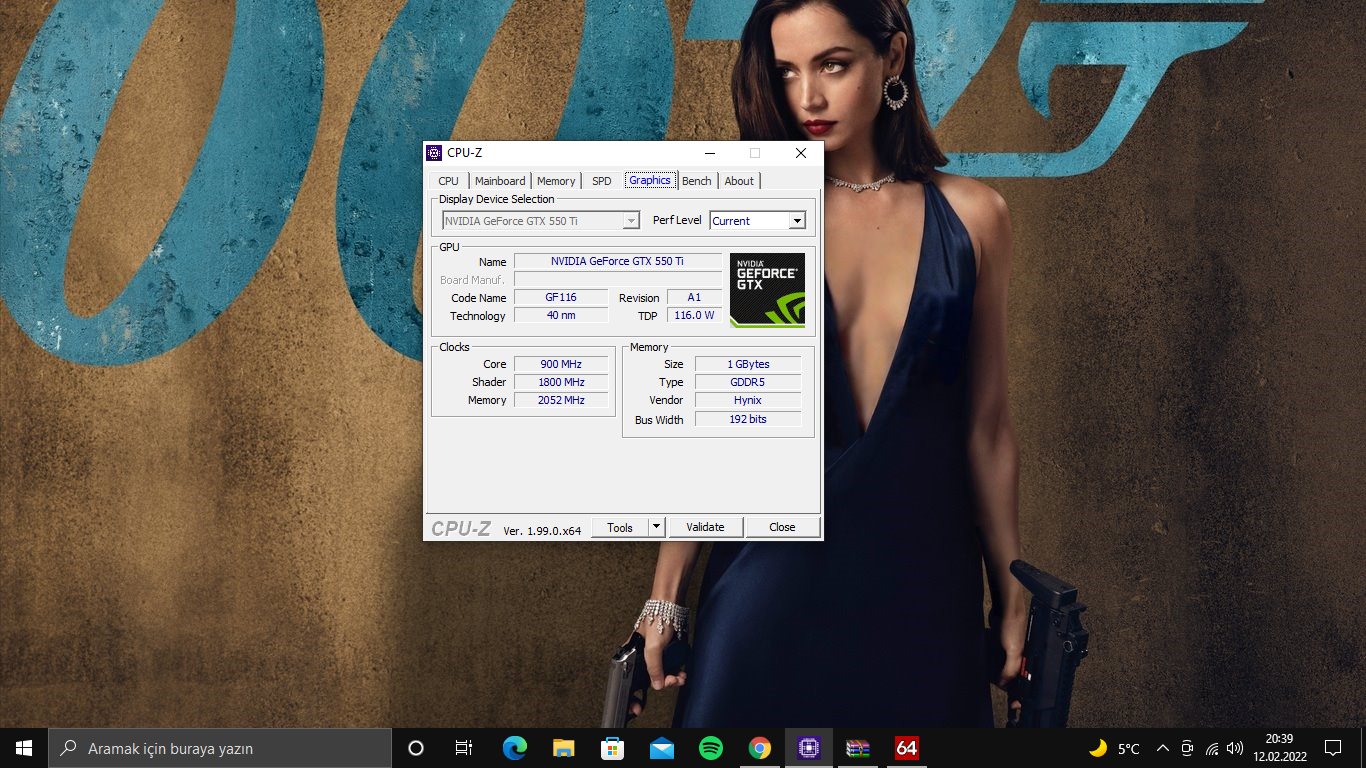Click the Tools button
This screenshot has width=1366, height=768.
point(620,527)
